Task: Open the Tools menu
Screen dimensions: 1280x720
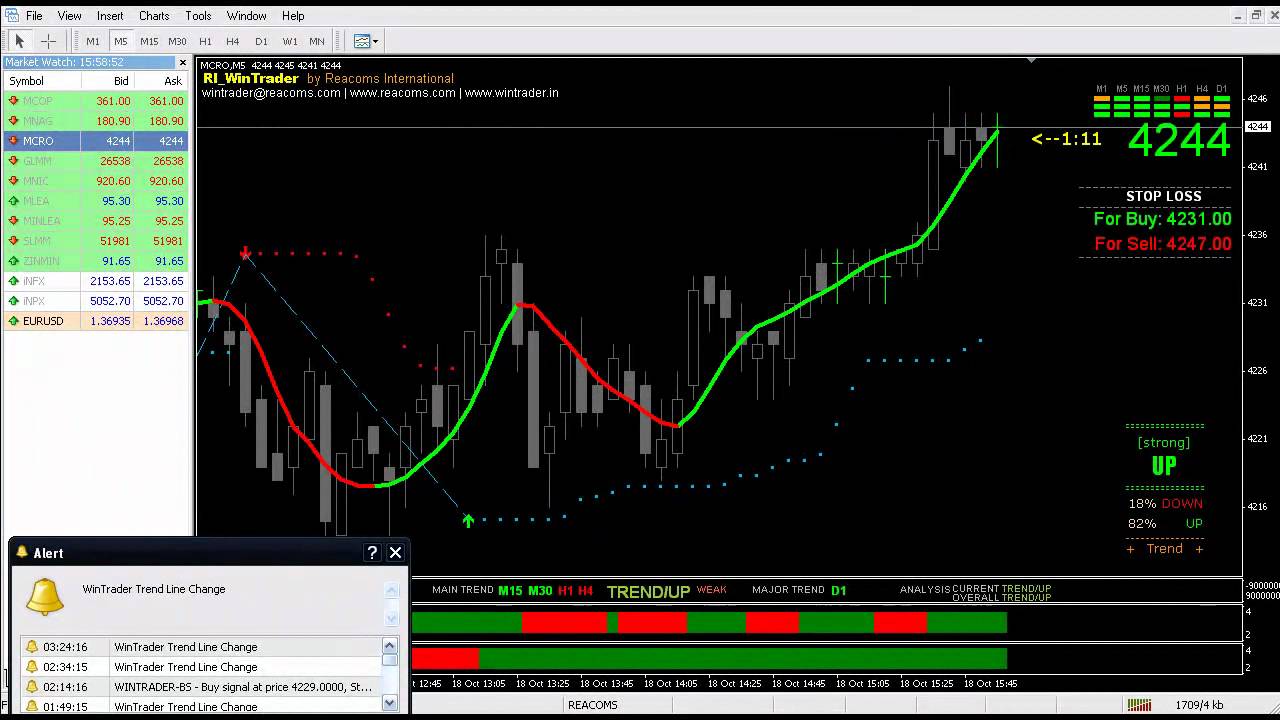Action: (x=198, y=16)
